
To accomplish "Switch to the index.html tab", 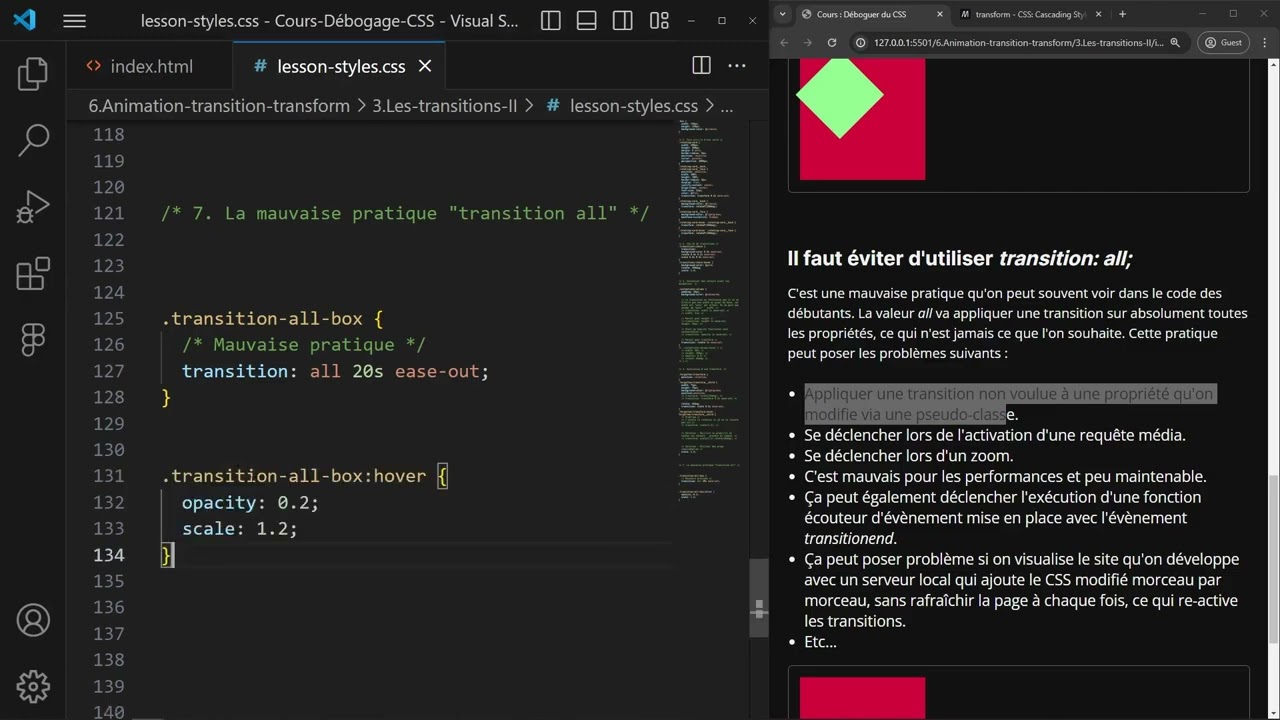I will pos(151,66).
